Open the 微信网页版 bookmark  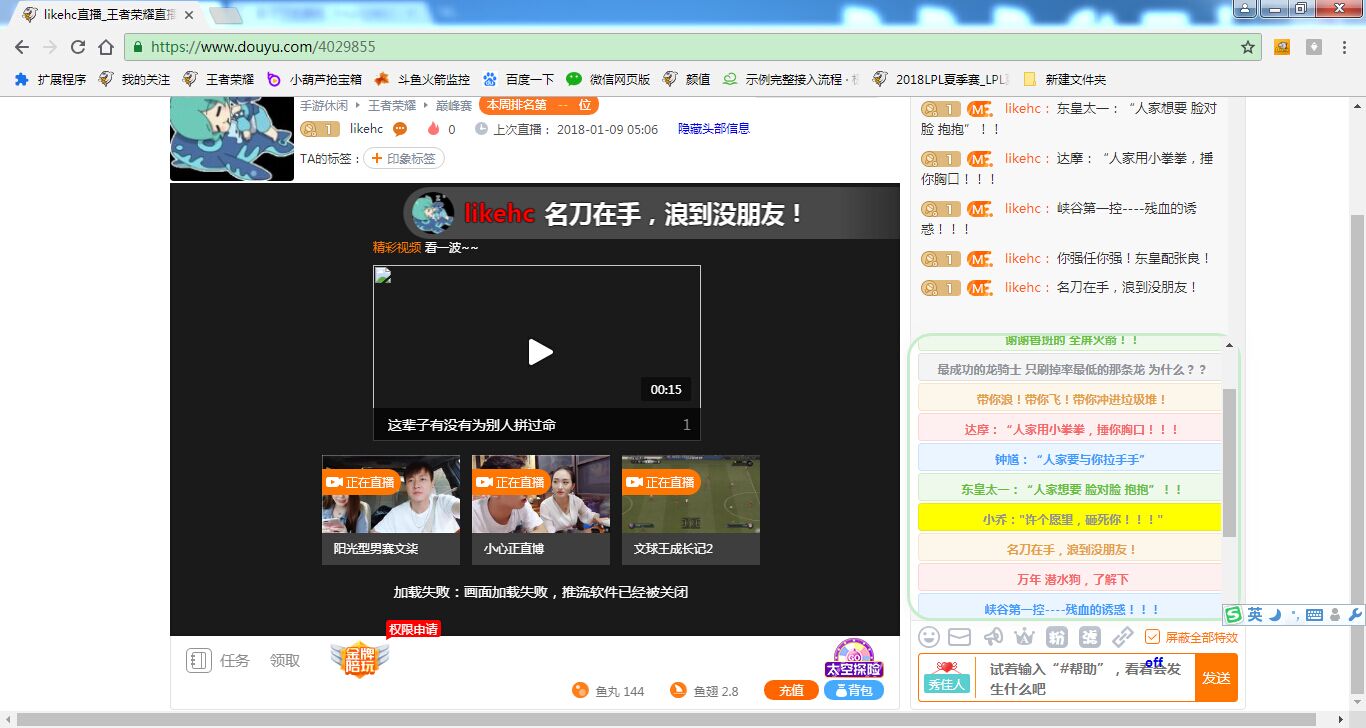(608, 79)
